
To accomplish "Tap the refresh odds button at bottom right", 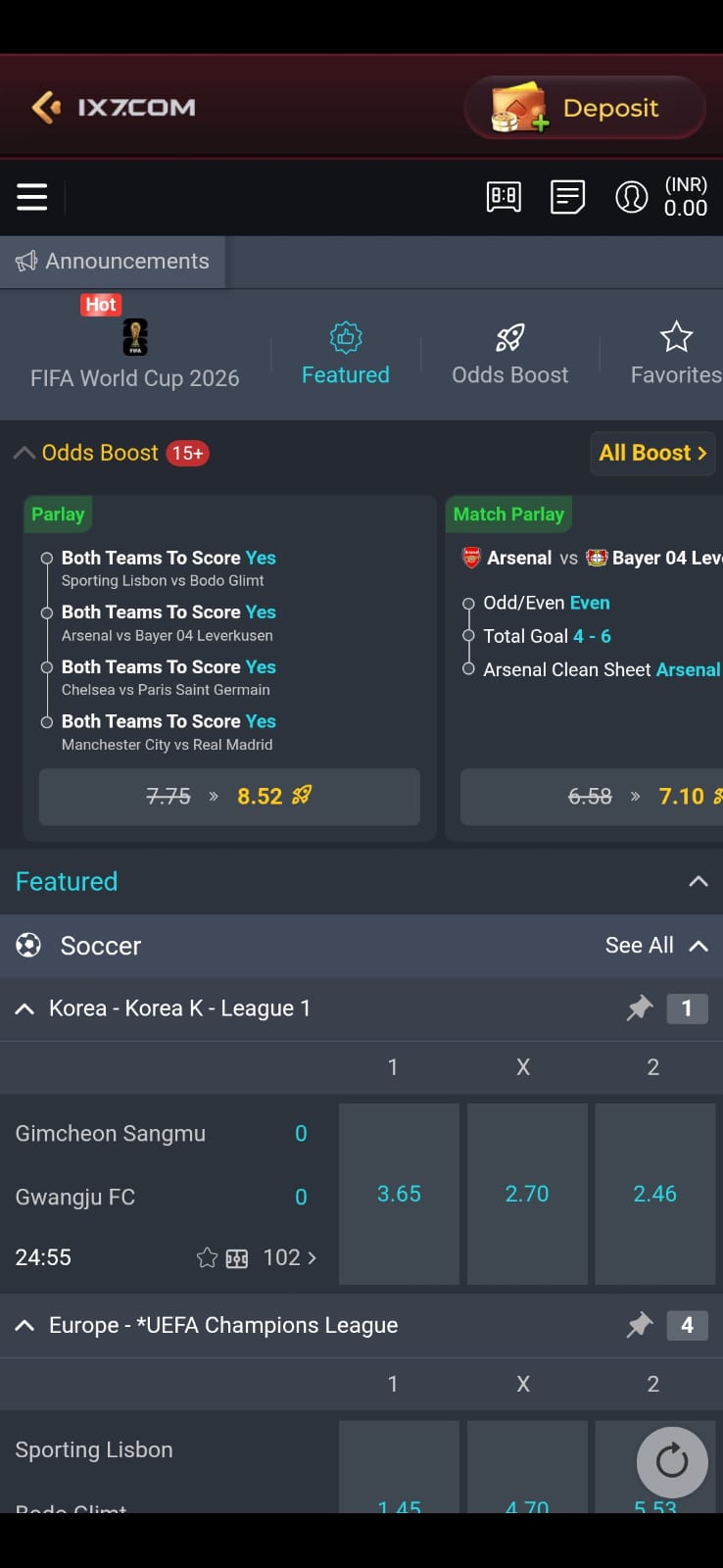I will (671, 1461).
